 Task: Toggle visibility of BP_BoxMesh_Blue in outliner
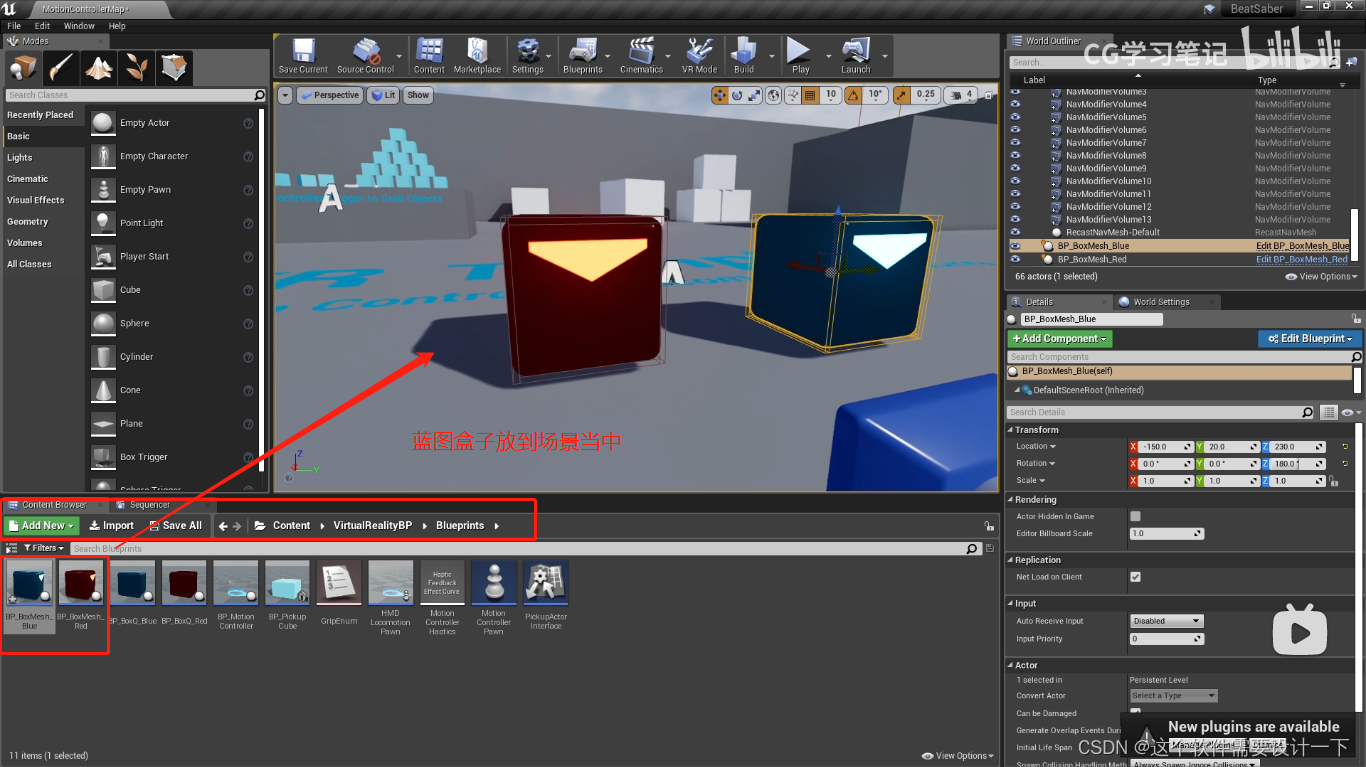click(x=1015, y=245)
